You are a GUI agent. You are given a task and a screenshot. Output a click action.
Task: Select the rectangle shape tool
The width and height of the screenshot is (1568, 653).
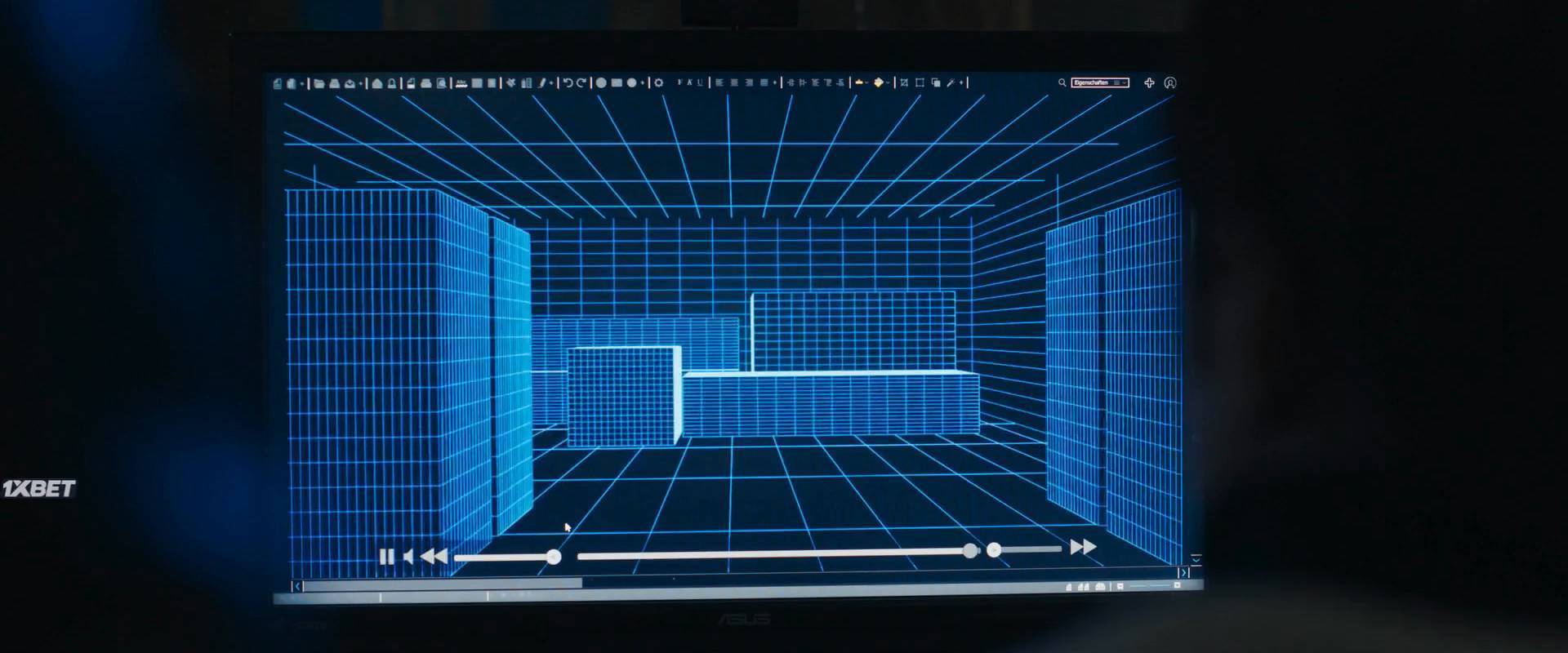(x=617, y=82)
